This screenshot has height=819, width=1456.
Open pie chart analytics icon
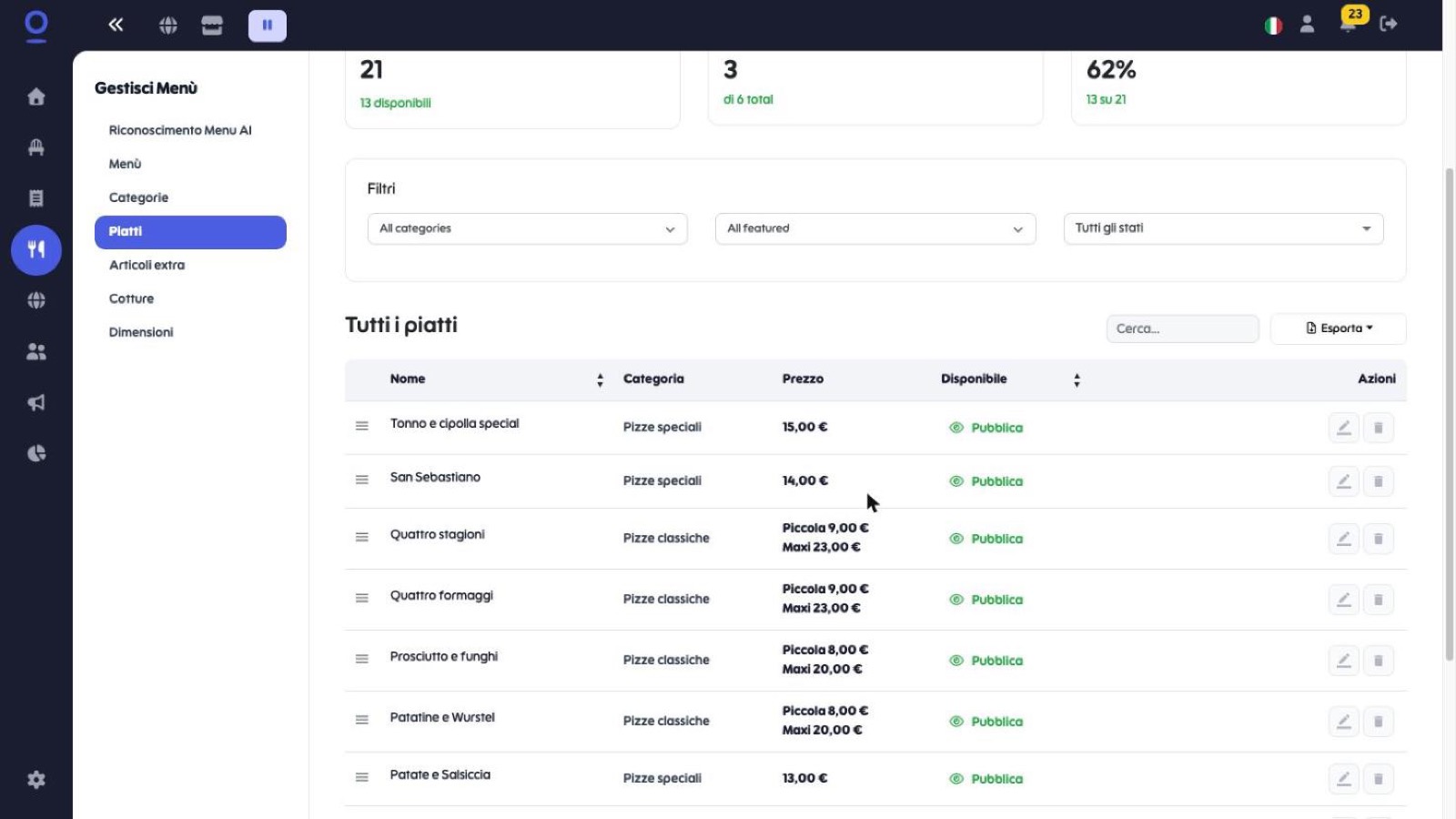pyautogui.click(x=36, y=453)
